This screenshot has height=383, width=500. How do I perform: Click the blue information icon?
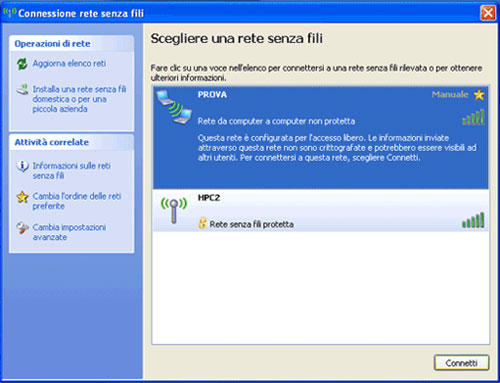point(23,166)
